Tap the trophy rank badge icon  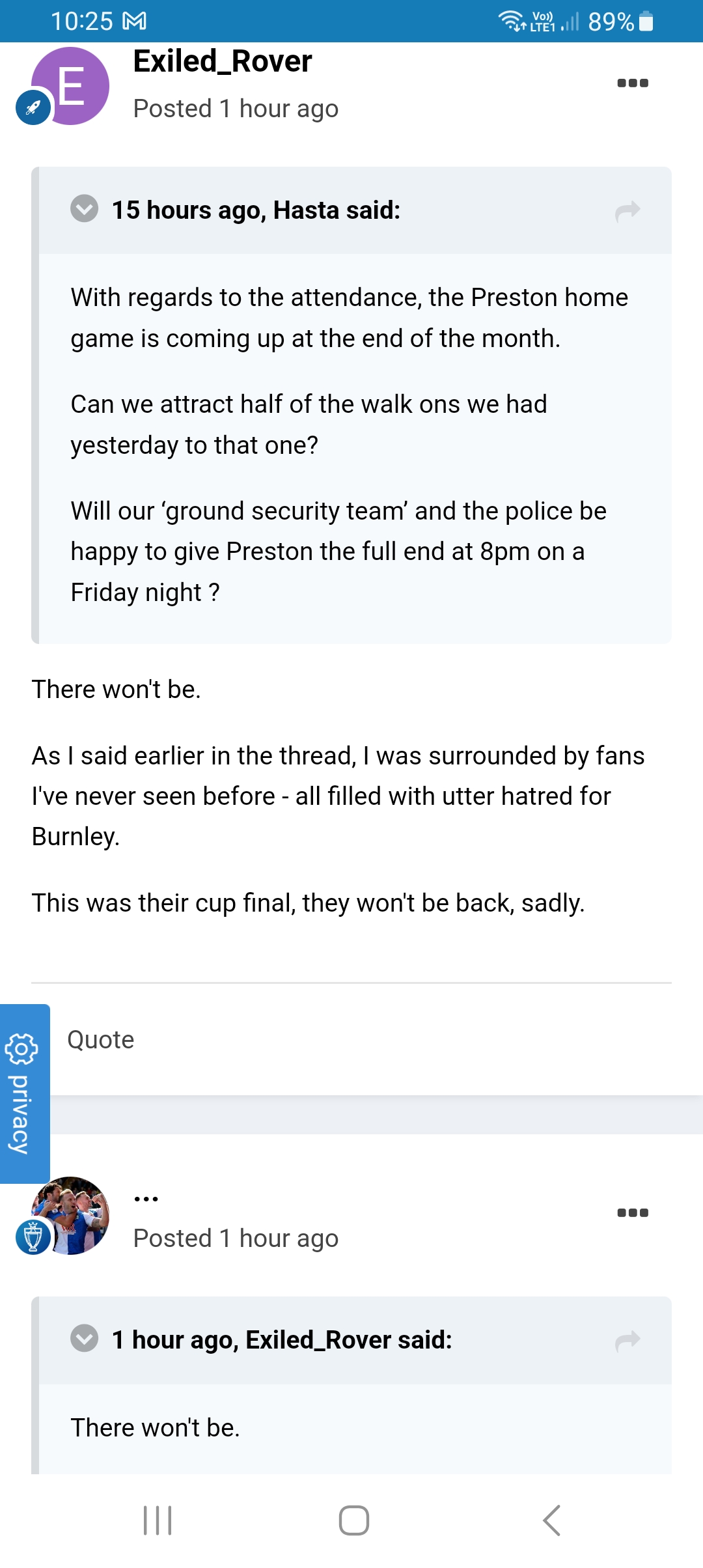pos(33,1237)
